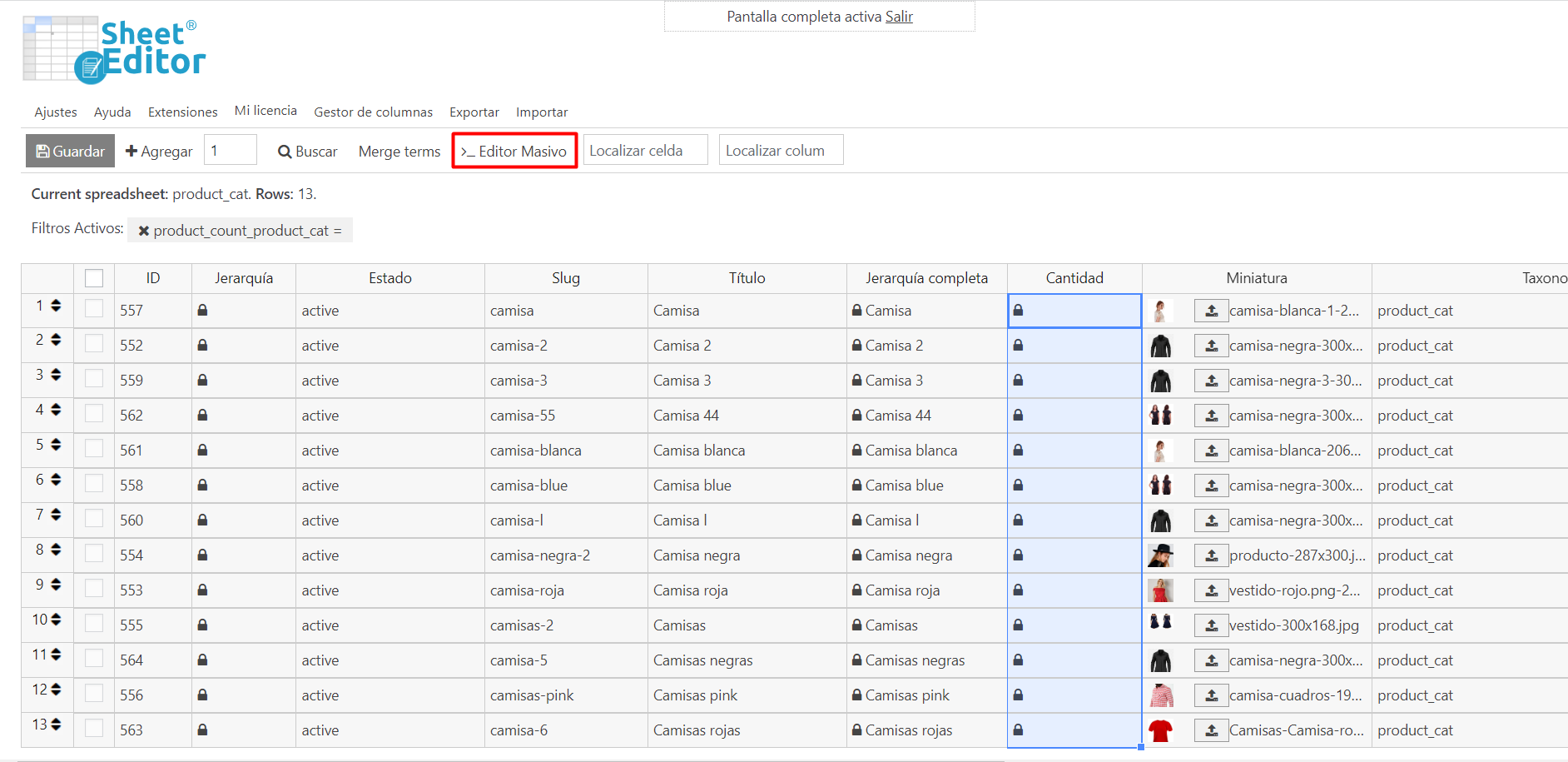Remove the product_count_product_cat active filter

pos(144,231)
